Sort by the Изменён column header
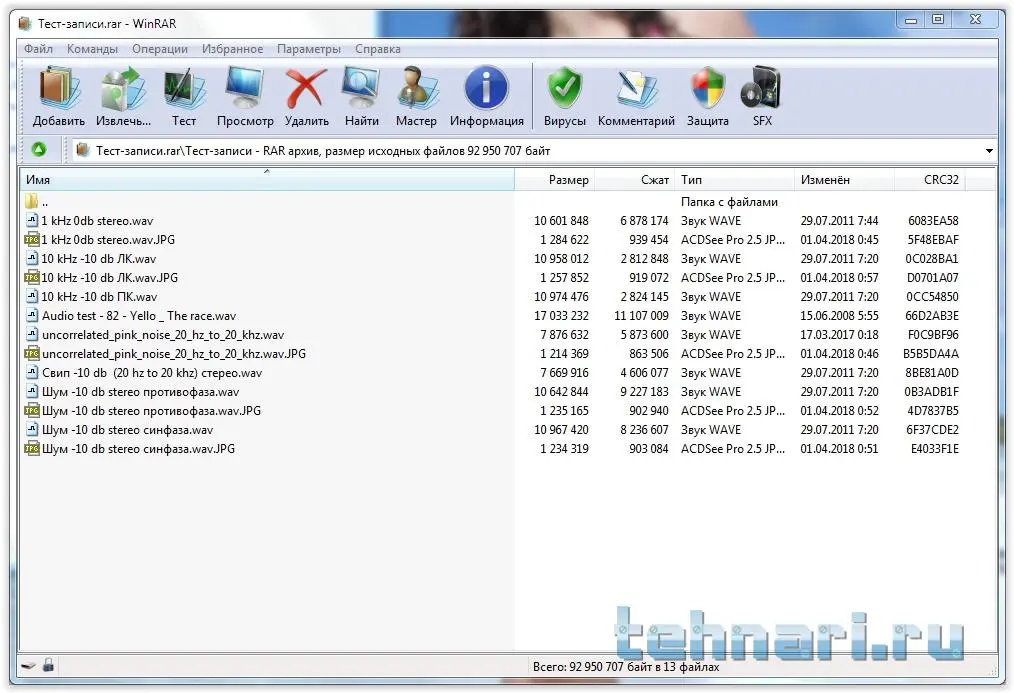Screen dimensions: 1014x693 pos(844,180)
